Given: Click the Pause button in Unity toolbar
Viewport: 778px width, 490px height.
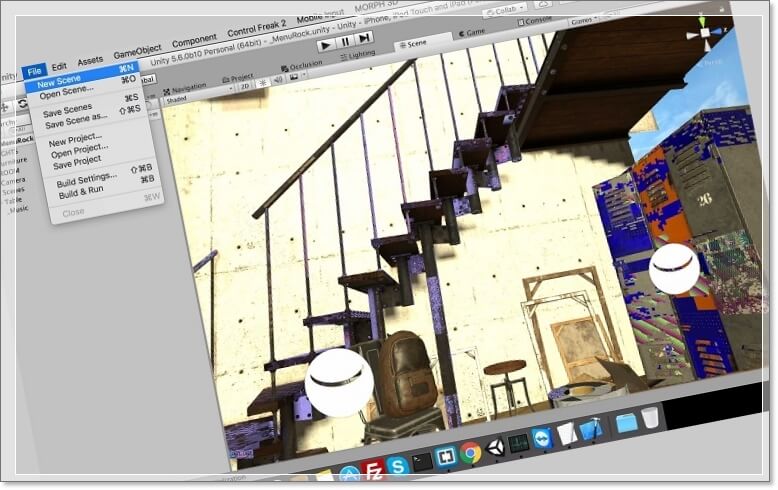Looking at the screenshot, I should (345, 42).
